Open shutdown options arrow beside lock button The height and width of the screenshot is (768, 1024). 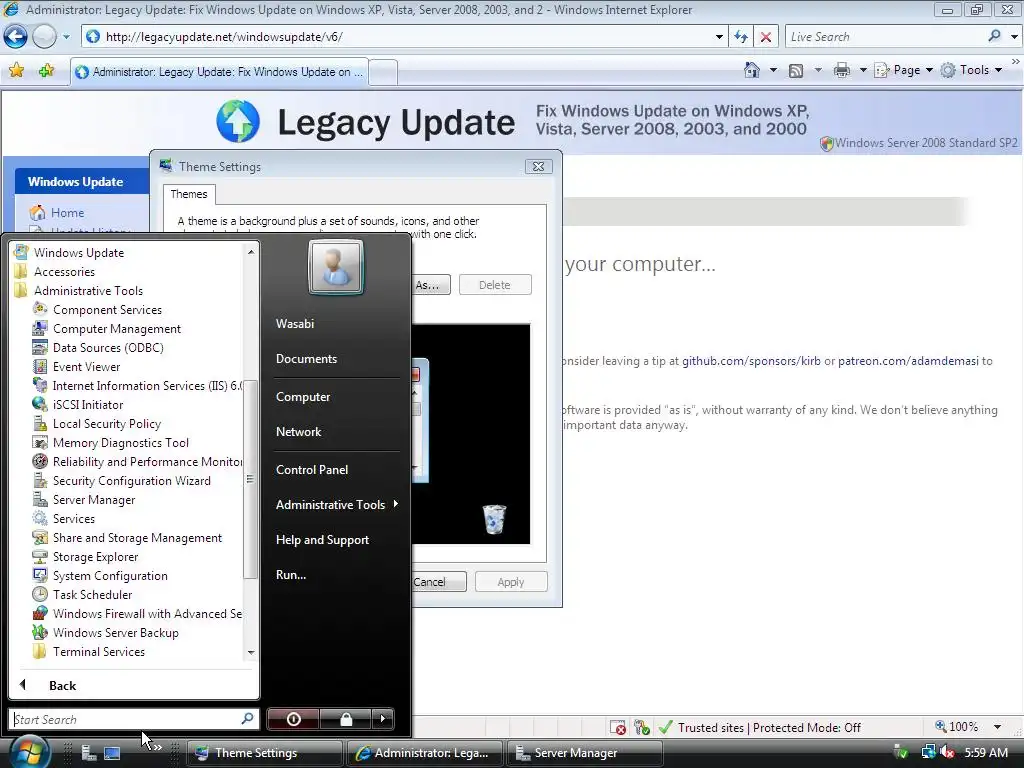383,719
